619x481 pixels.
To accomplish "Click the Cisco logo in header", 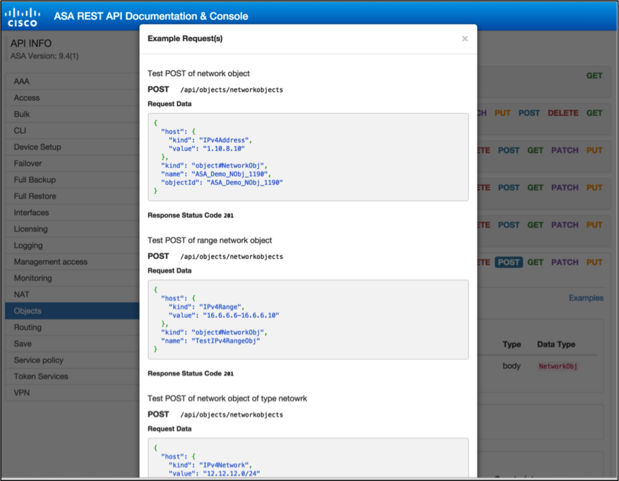I will click(x=22, y=17).
